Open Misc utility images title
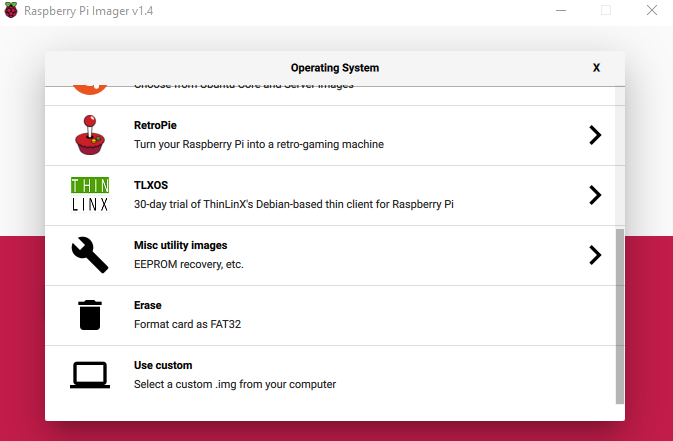This screenshot has width=673, height=441. (x=180, y=245)
